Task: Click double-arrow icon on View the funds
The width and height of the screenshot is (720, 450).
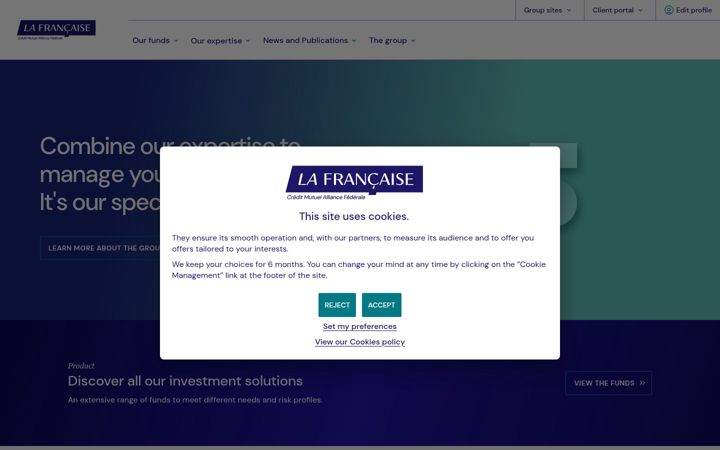Action: tap(642, 383)
